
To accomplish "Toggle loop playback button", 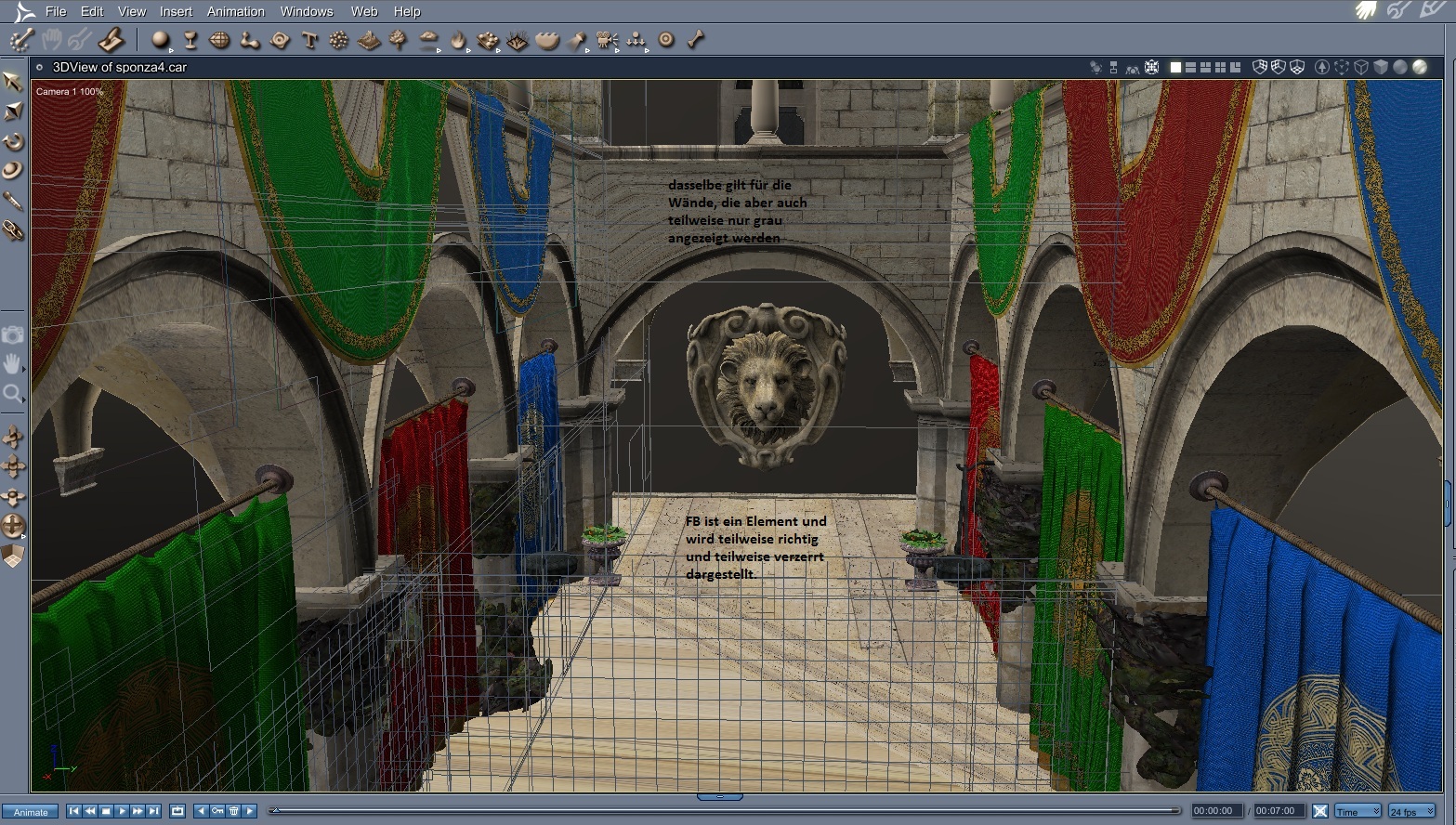I will [x=177, y=811].
